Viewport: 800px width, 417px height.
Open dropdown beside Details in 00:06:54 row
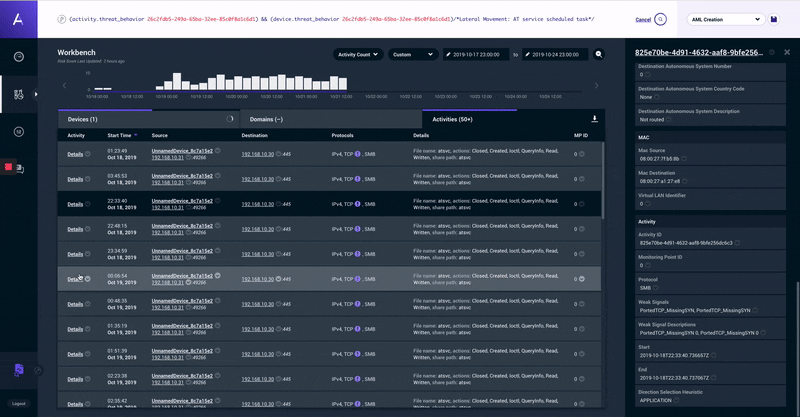[88, 279]
